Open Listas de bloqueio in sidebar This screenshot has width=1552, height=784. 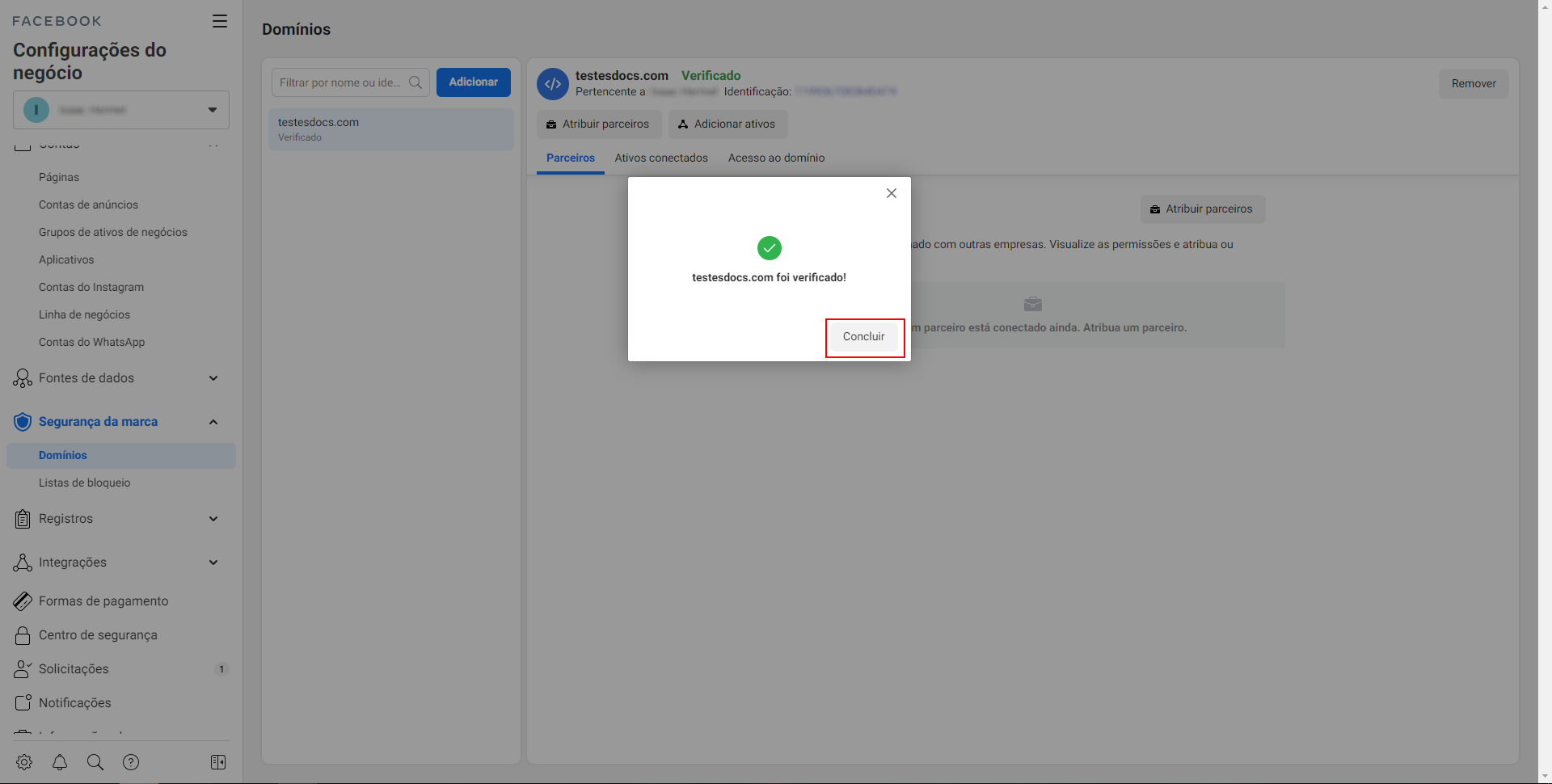85,483
